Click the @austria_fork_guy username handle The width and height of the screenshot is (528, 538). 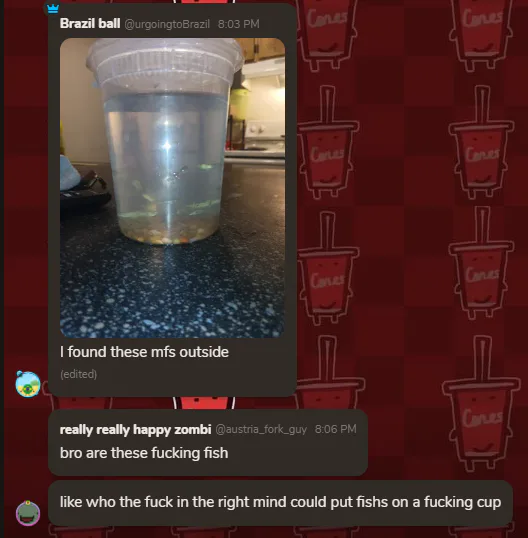[x=261, y=429]
